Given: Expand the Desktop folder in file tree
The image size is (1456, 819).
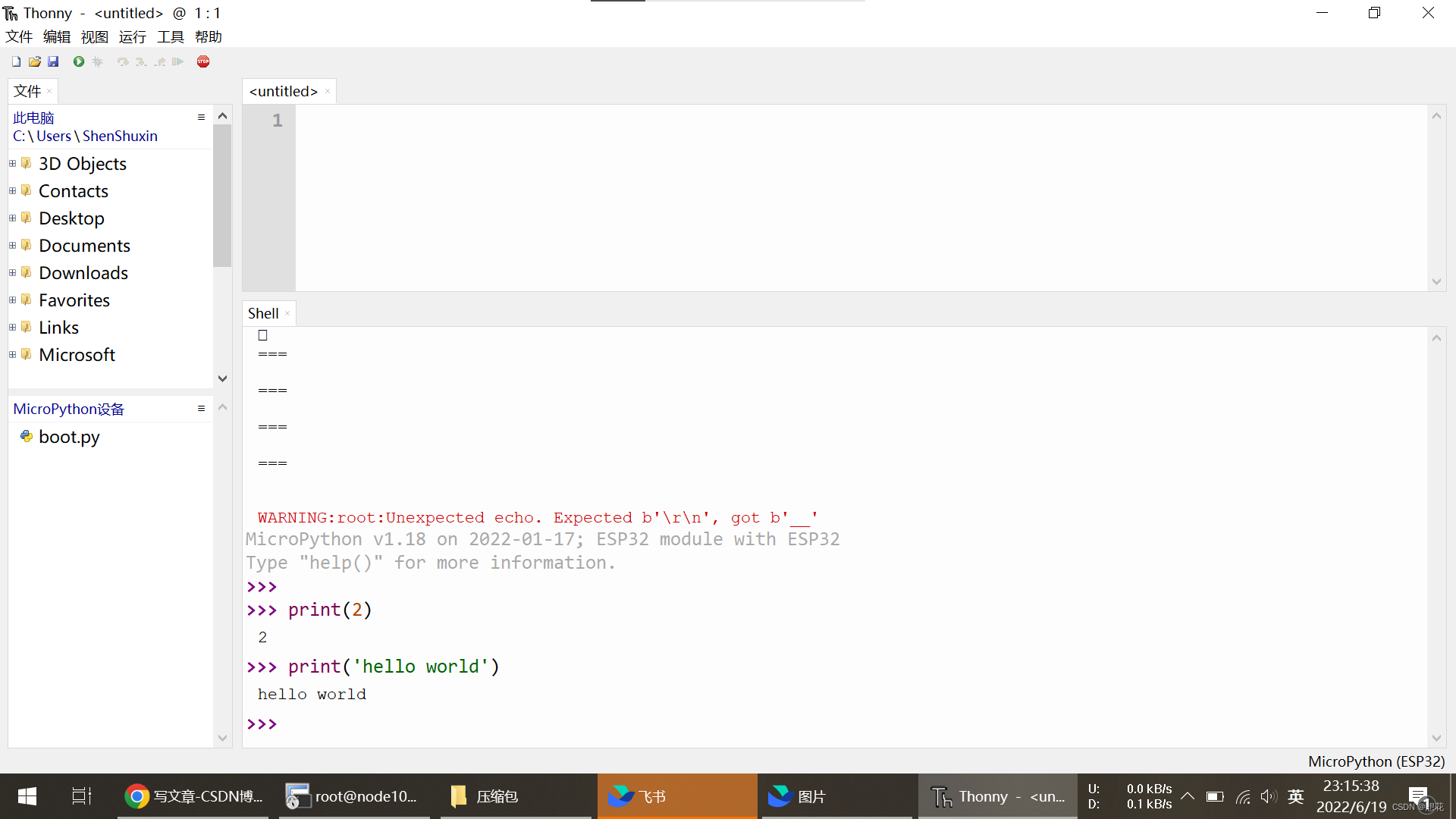Looking at the screenshot, I should pyautogui.click(x=13, y=218).
